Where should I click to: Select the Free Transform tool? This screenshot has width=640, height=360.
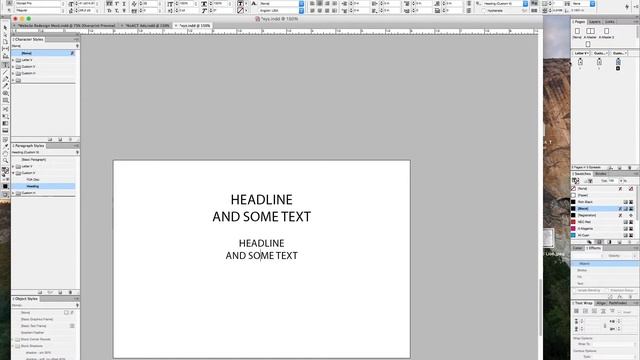[x=5, y=116]
